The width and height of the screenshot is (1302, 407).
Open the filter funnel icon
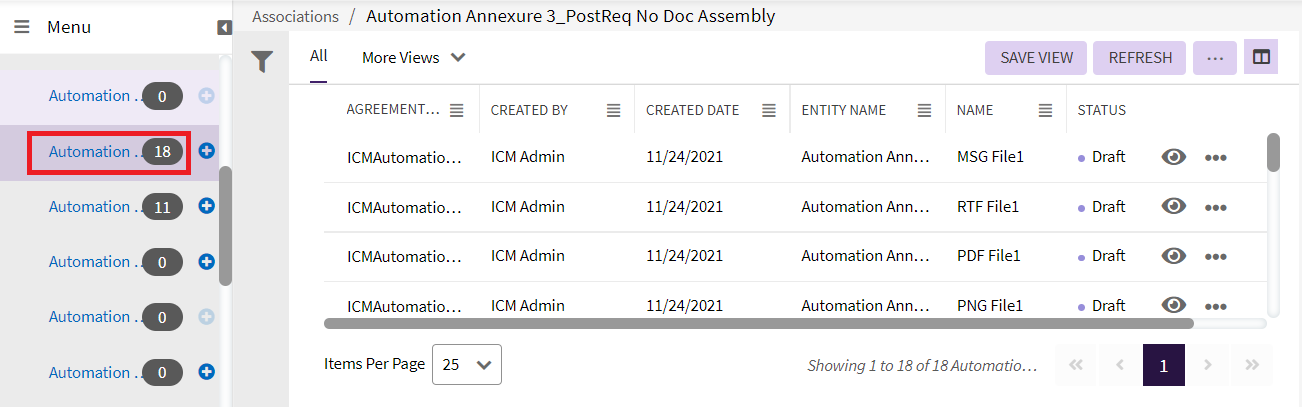click(x=262, y=62)
